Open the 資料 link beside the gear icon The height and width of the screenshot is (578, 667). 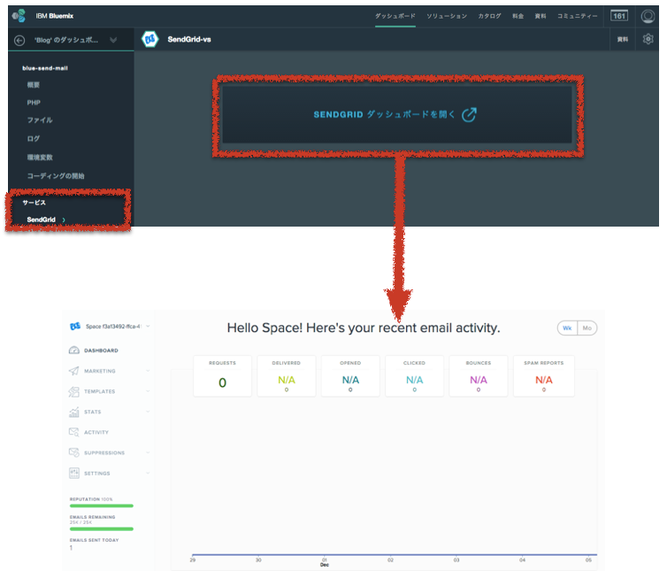coord(622,40)
